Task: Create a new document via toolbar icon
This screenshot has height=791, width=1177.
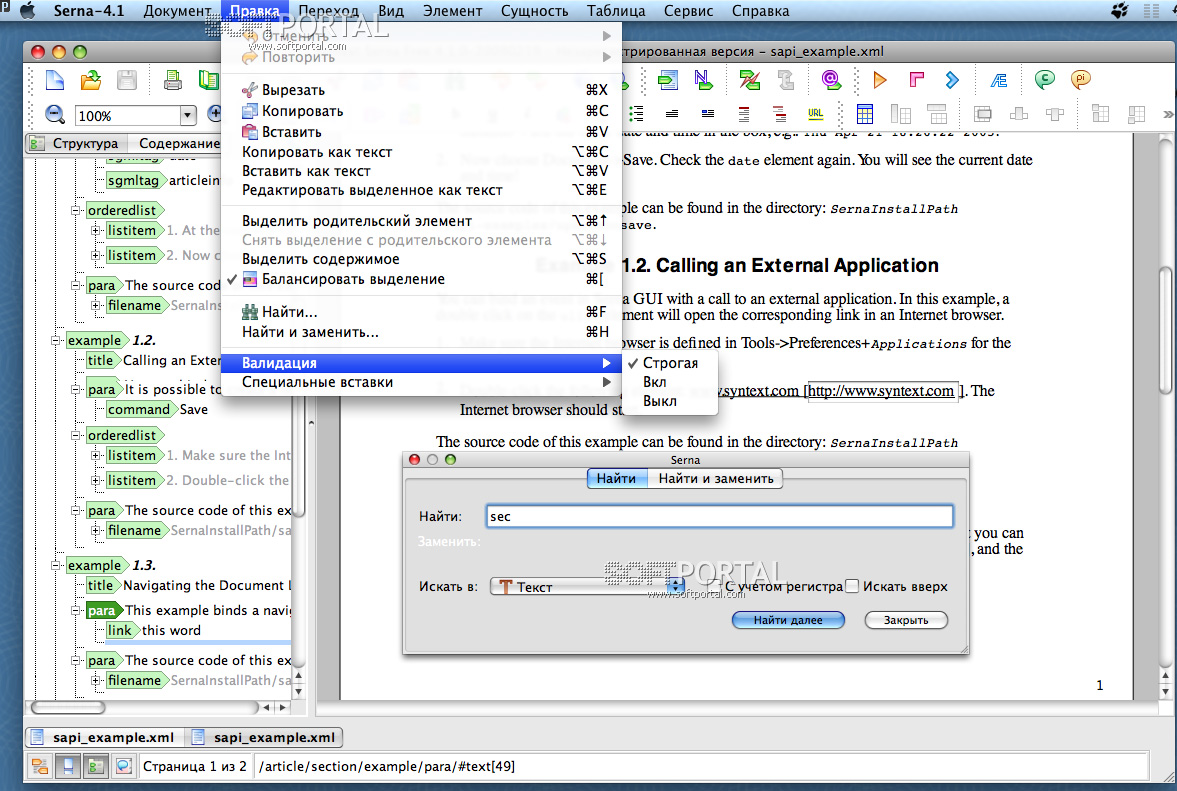Action: coord(55,80)
